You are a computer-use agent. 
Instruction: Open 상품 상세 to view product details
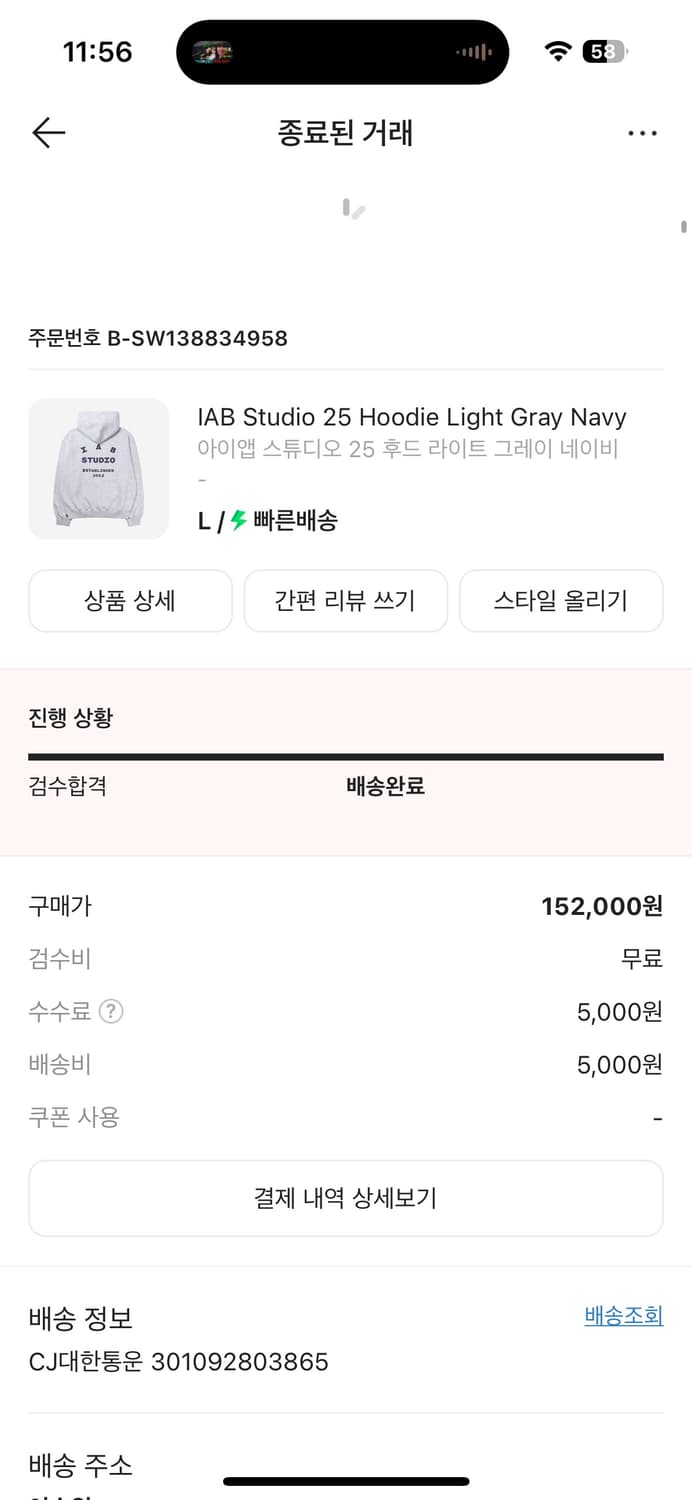click(130, 600)
